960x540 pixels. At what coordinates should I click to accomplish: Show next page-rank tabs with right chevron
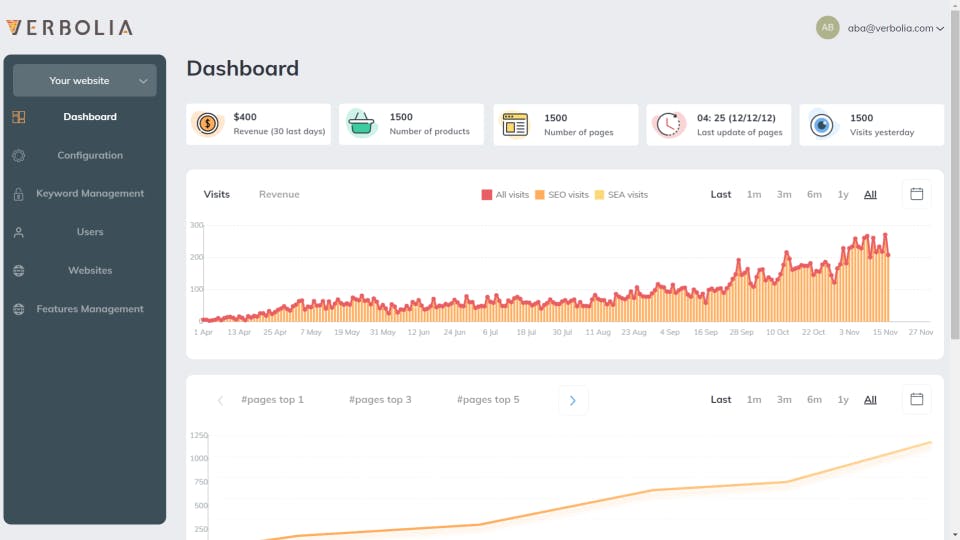point(573,400)
